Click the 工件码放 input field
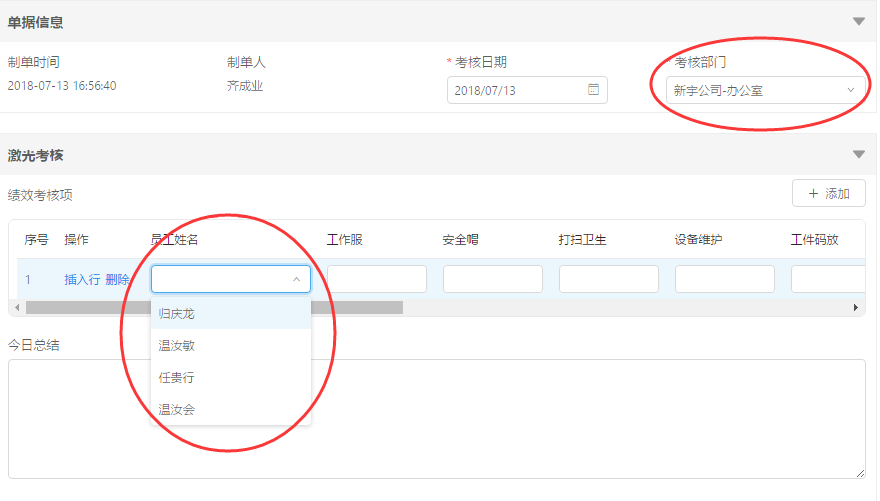The height and width of the screenshot is (501, 880). coord(828,279)
